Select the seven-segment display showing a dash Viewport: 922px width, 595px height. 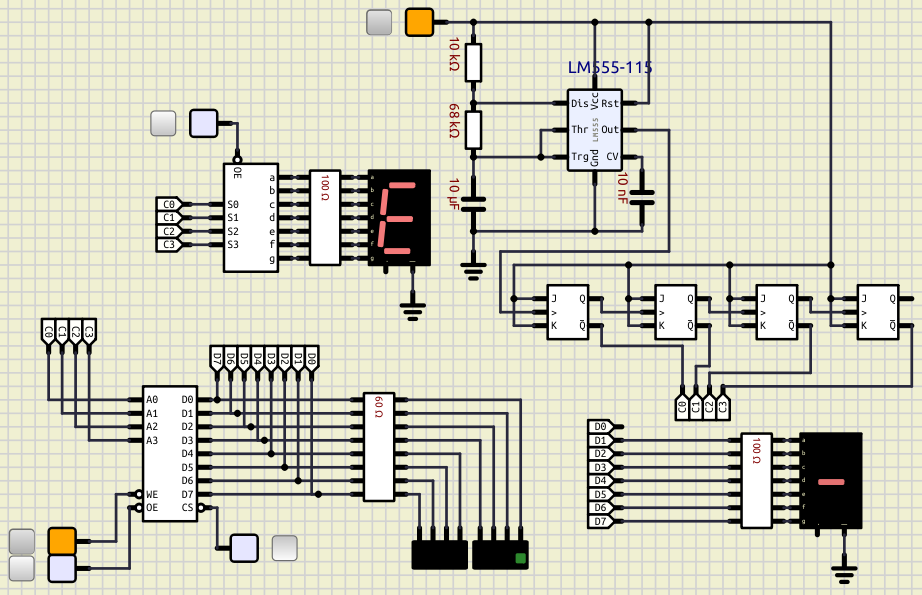(x=831, y=481)
